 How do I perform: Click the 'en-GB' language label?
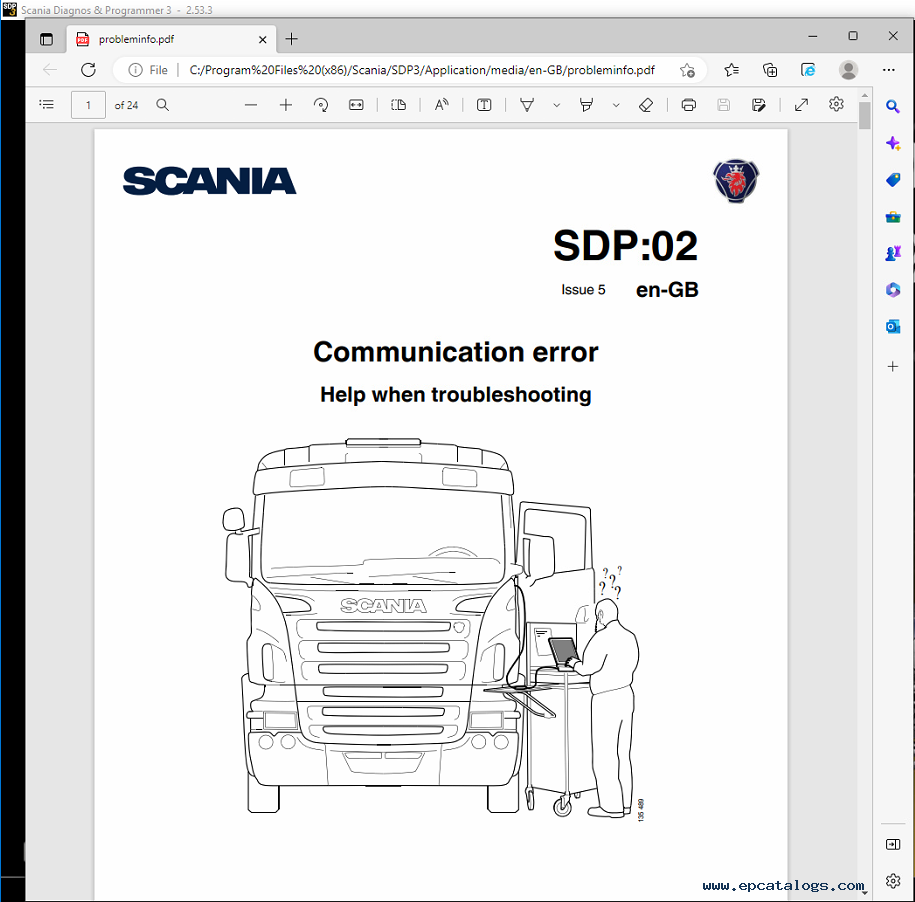pyautogui.click(x=667, y=290)
